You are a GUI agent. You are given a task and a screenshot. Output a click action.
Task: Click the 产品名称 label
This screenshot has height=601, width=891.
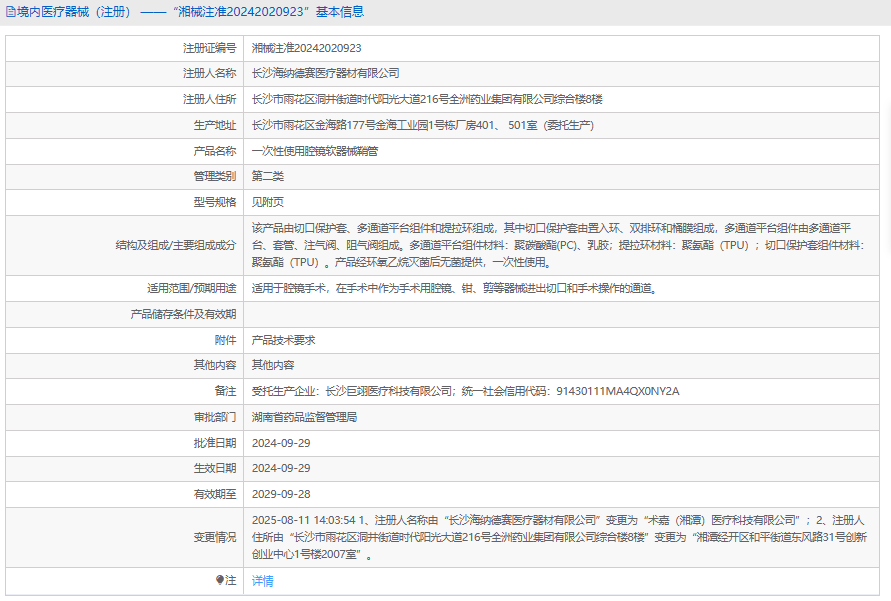215,151
